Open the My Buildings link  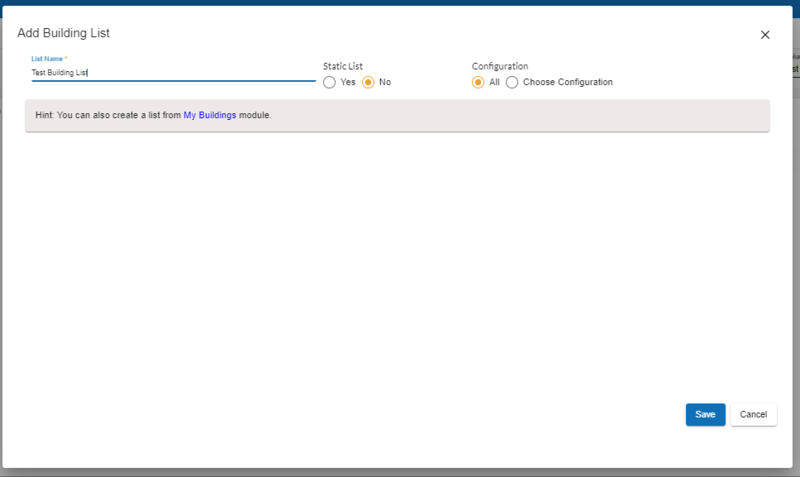[x=210, y=116]
